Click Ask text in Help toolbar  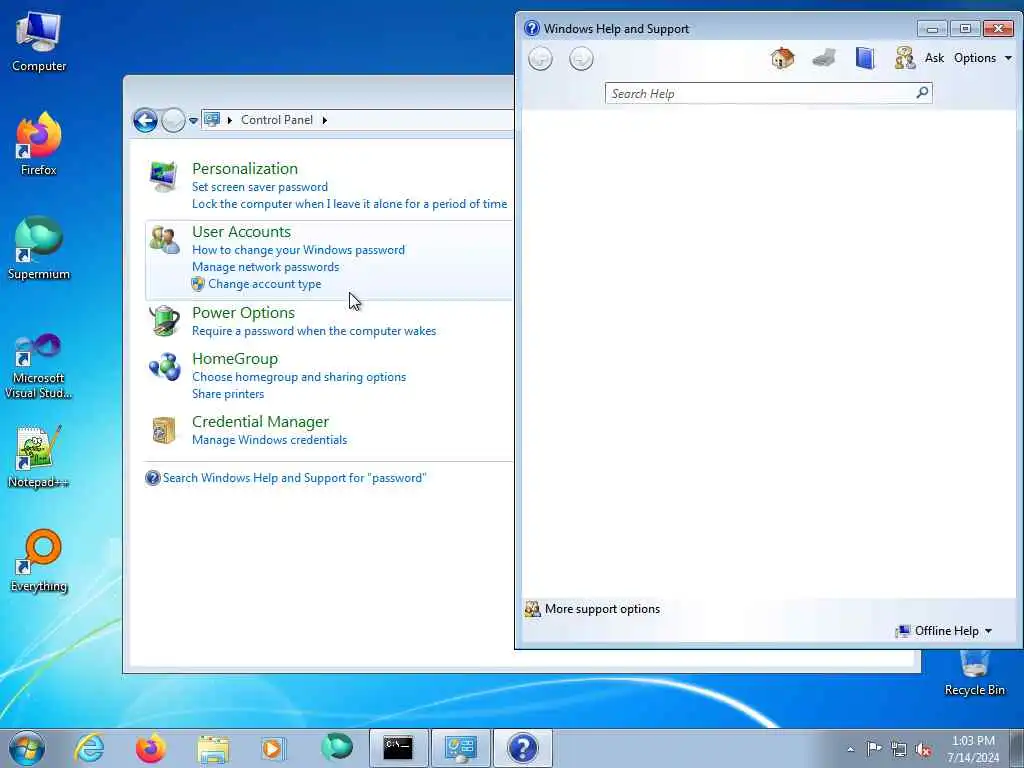(934, 58)
